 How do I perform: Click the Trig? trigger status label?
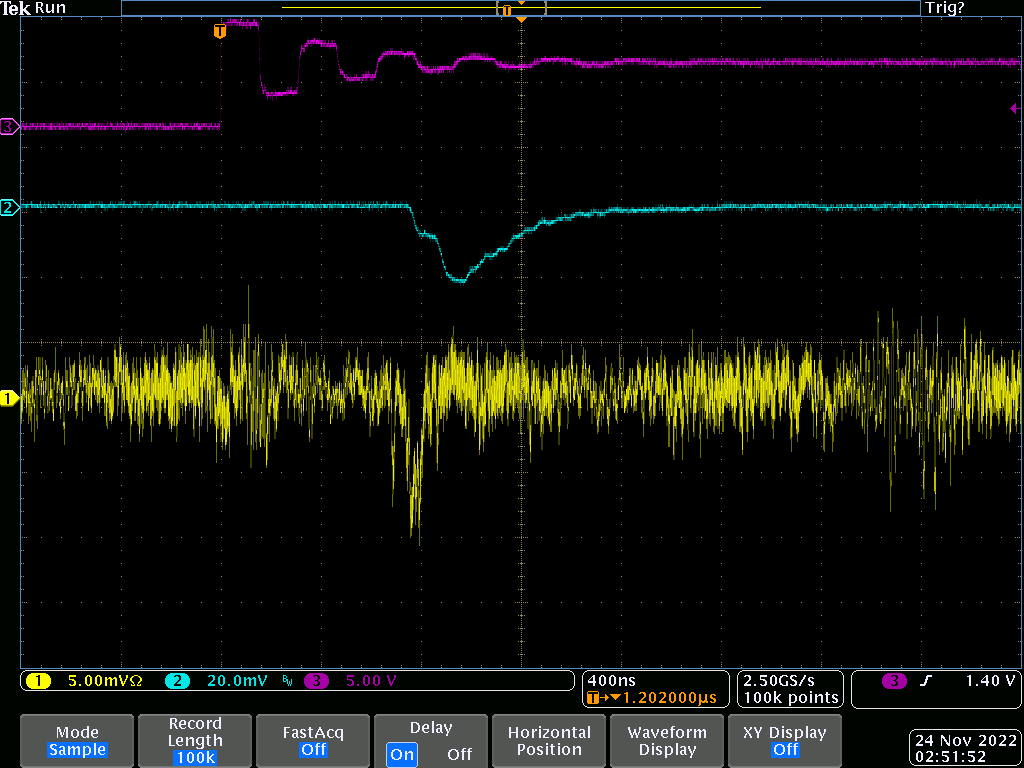(945, 8)
